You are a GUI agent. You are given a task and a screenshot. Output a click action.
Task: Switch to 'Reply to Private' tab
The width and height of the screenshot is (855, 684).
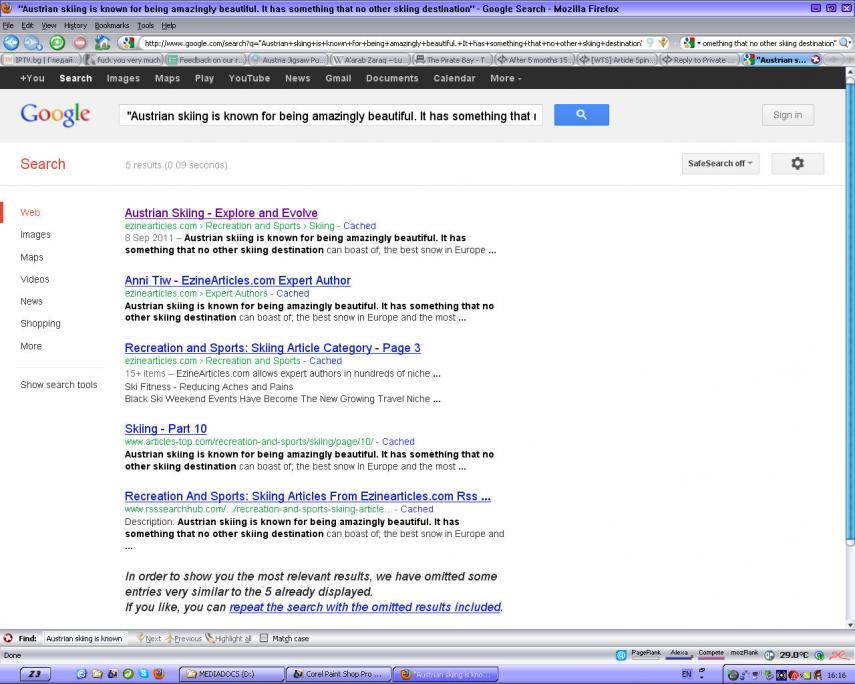(x=700, y=59)
